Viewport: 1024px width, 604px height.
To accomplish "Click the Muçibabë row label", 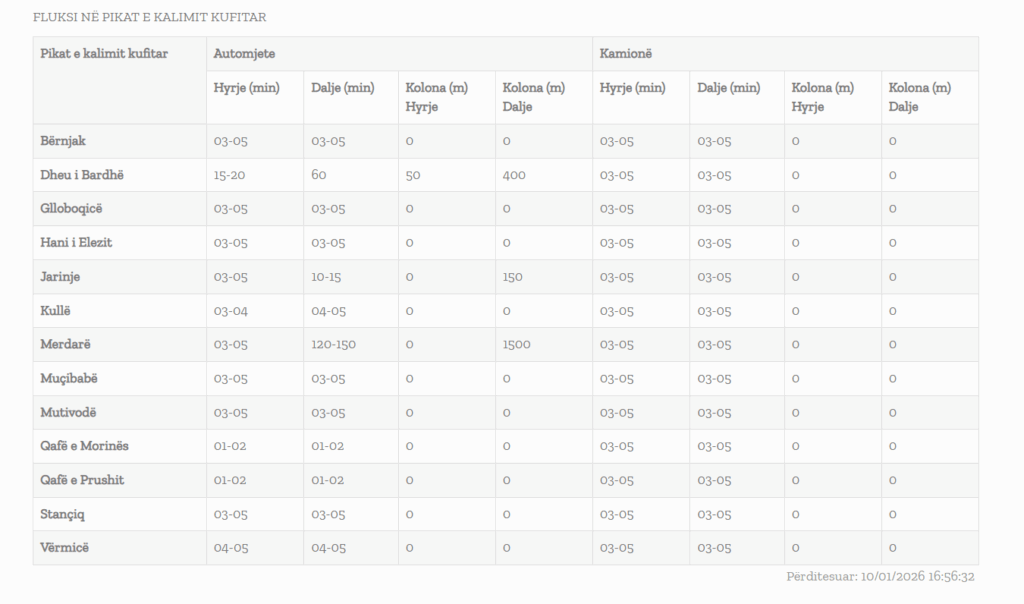I will (69, 379).
